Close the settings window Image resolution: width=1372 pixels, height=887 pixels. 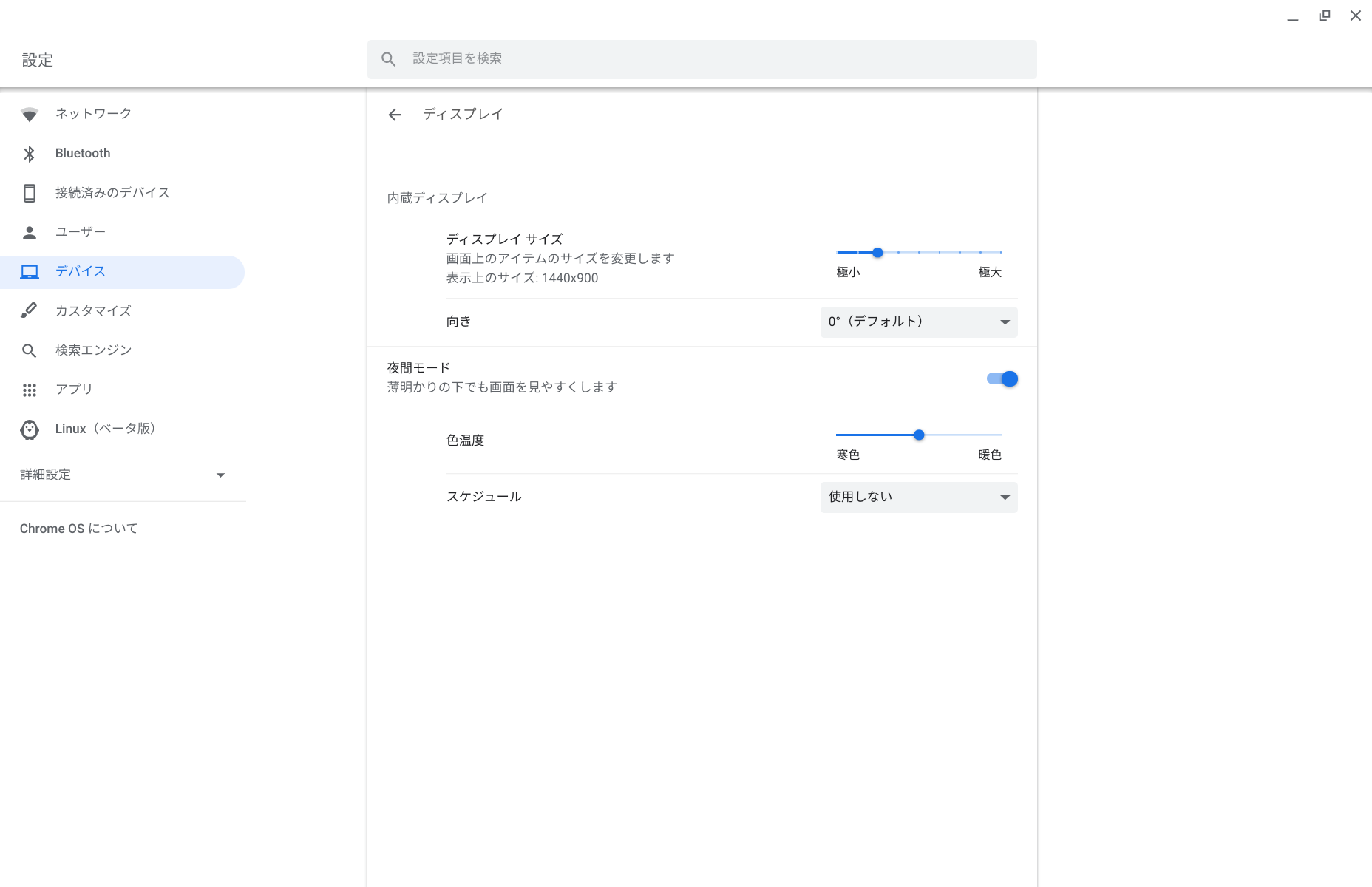pyautogui.click(x=1355, y=16)
